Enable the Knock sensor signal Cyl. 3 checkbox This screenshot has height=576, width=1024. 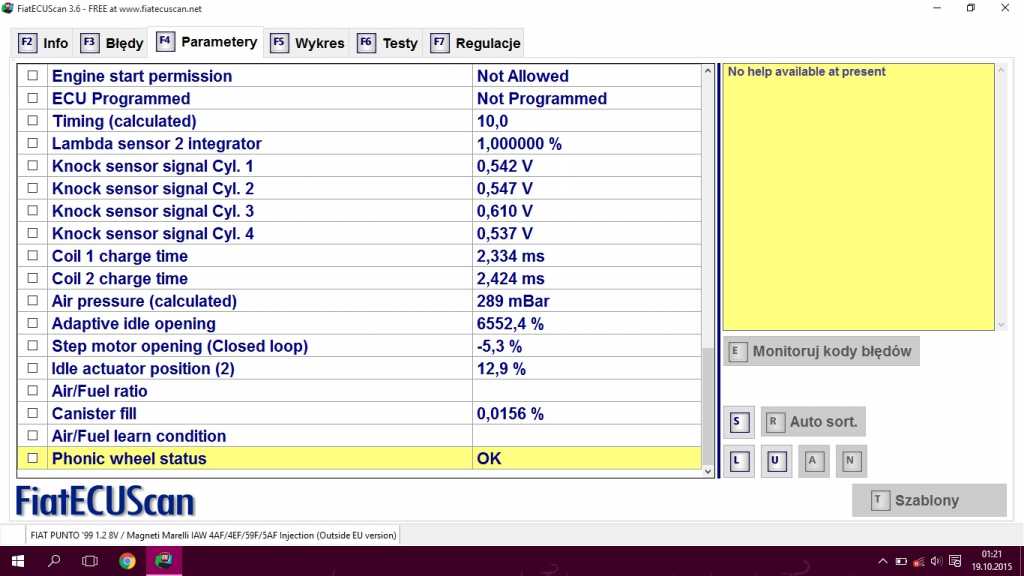point(33,211)
